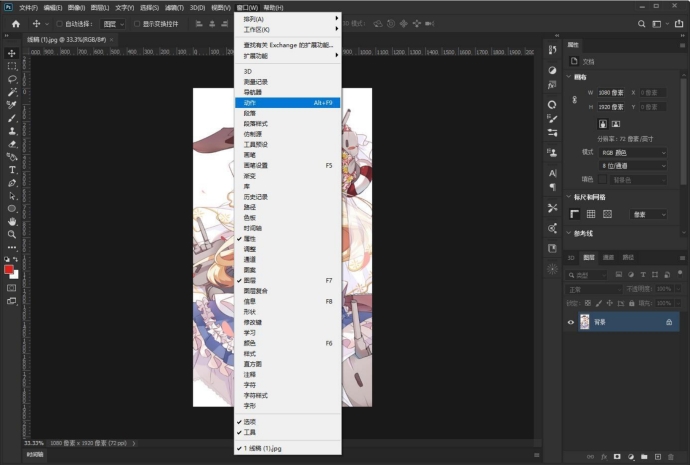Image resolution: width=690 pixels, height=465 pixels.
Task: Click the white background color swatch
Action: 16,275
